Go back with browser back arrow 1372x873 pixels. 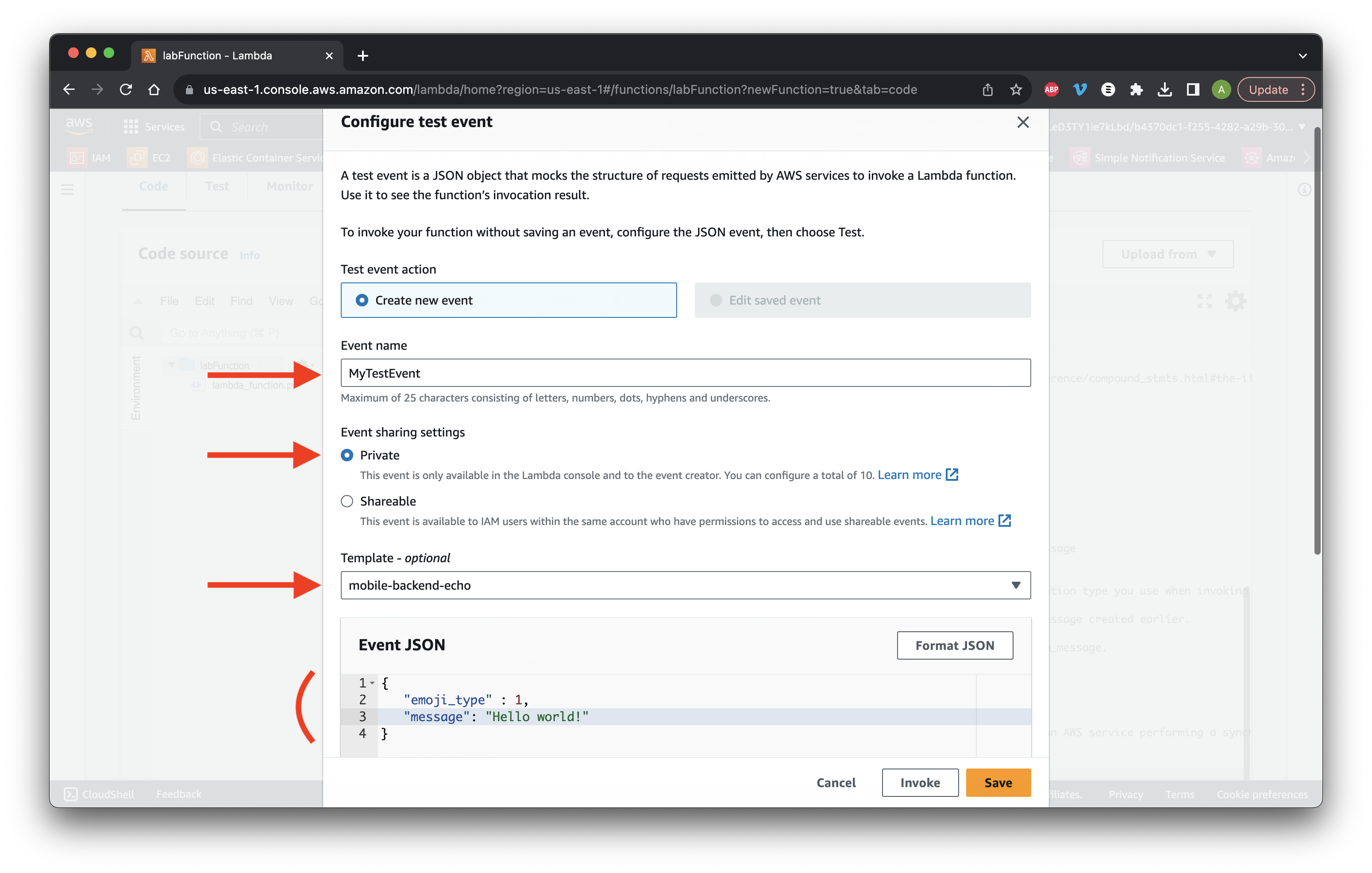click(x=69, y=89)
